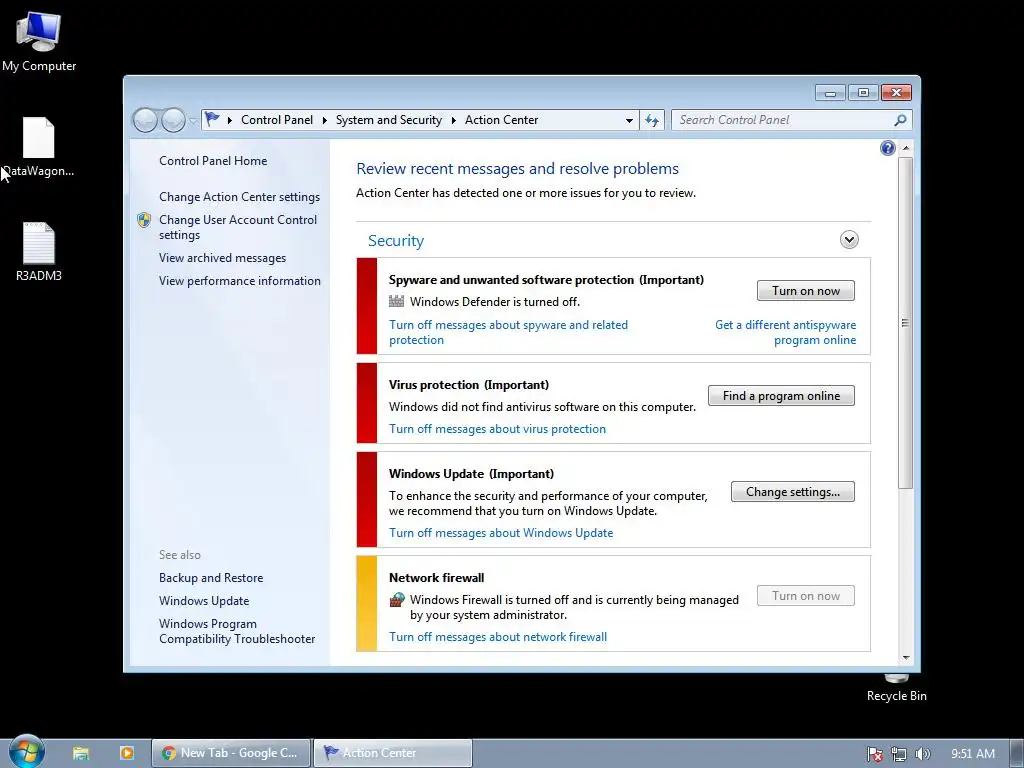Screen dimensions: 1024x768
Task: Click the 'Windows Update (Important)' heading
Action: tap(471, 474)
